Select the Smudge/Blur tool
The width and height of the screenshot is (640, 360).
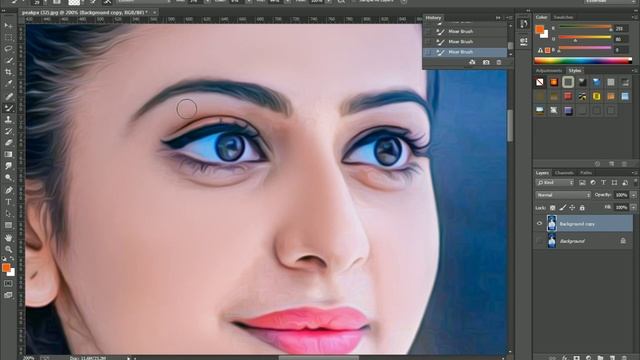coord(8,166)
